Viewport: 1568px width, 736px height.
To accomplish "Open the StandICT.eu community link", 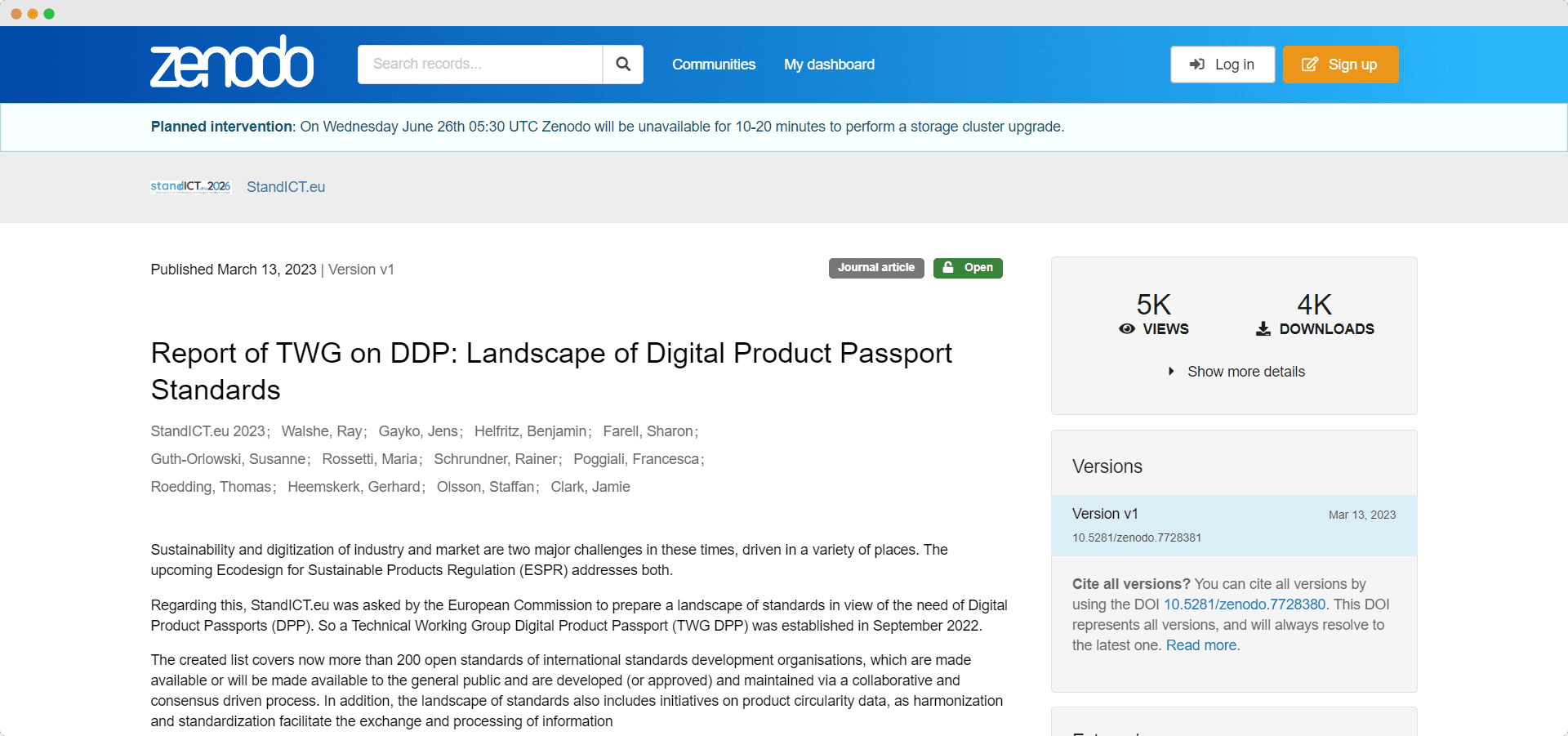I will 286,187.
